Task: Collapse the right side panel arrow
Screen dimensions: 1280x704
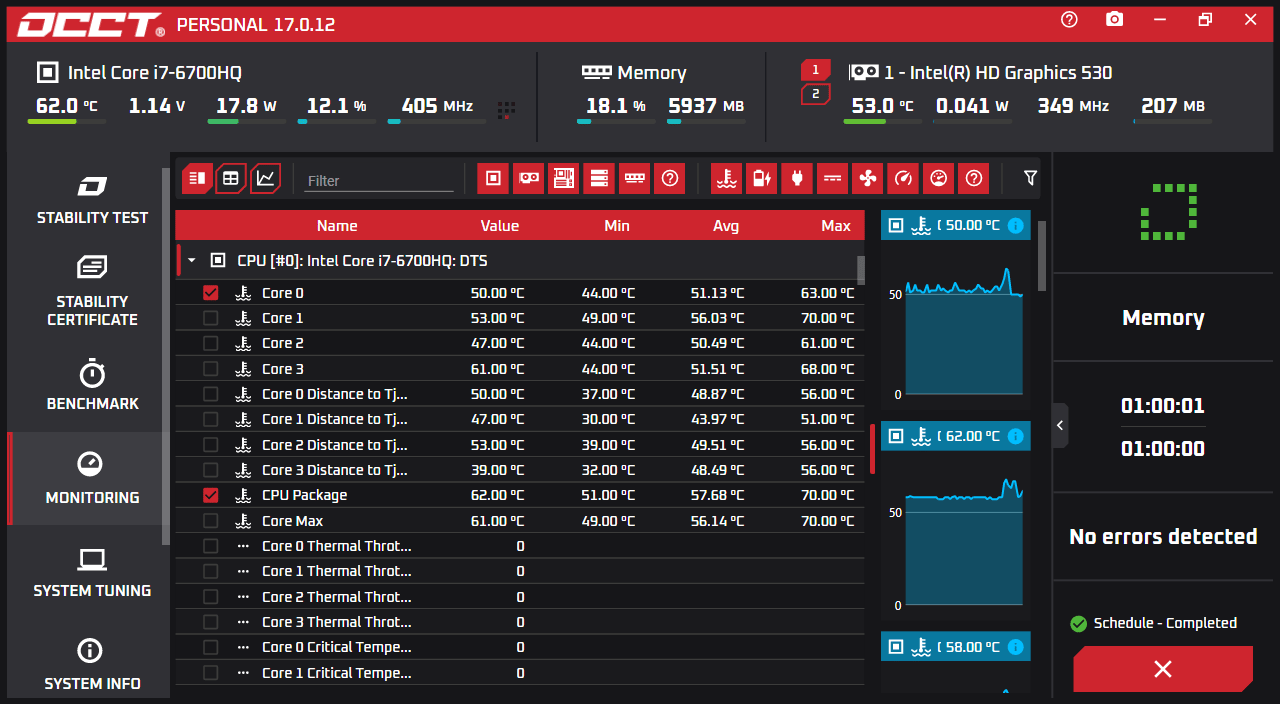Action: (1060, 425)
